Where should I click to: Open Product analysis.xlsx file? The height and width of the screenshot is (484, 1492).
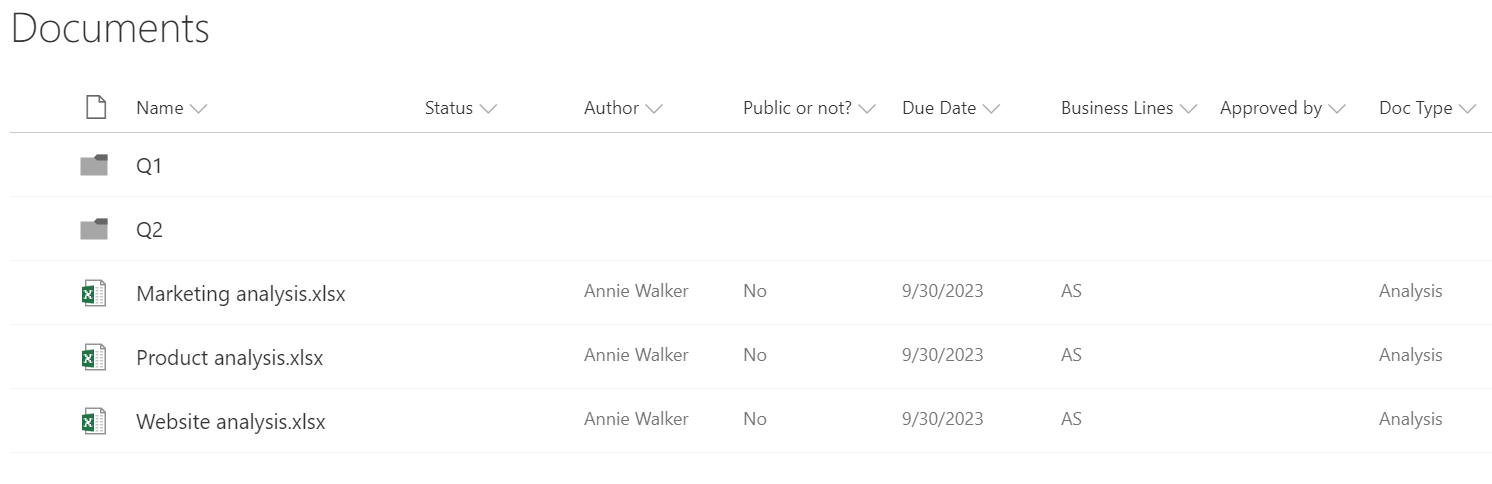pos(230,358)
